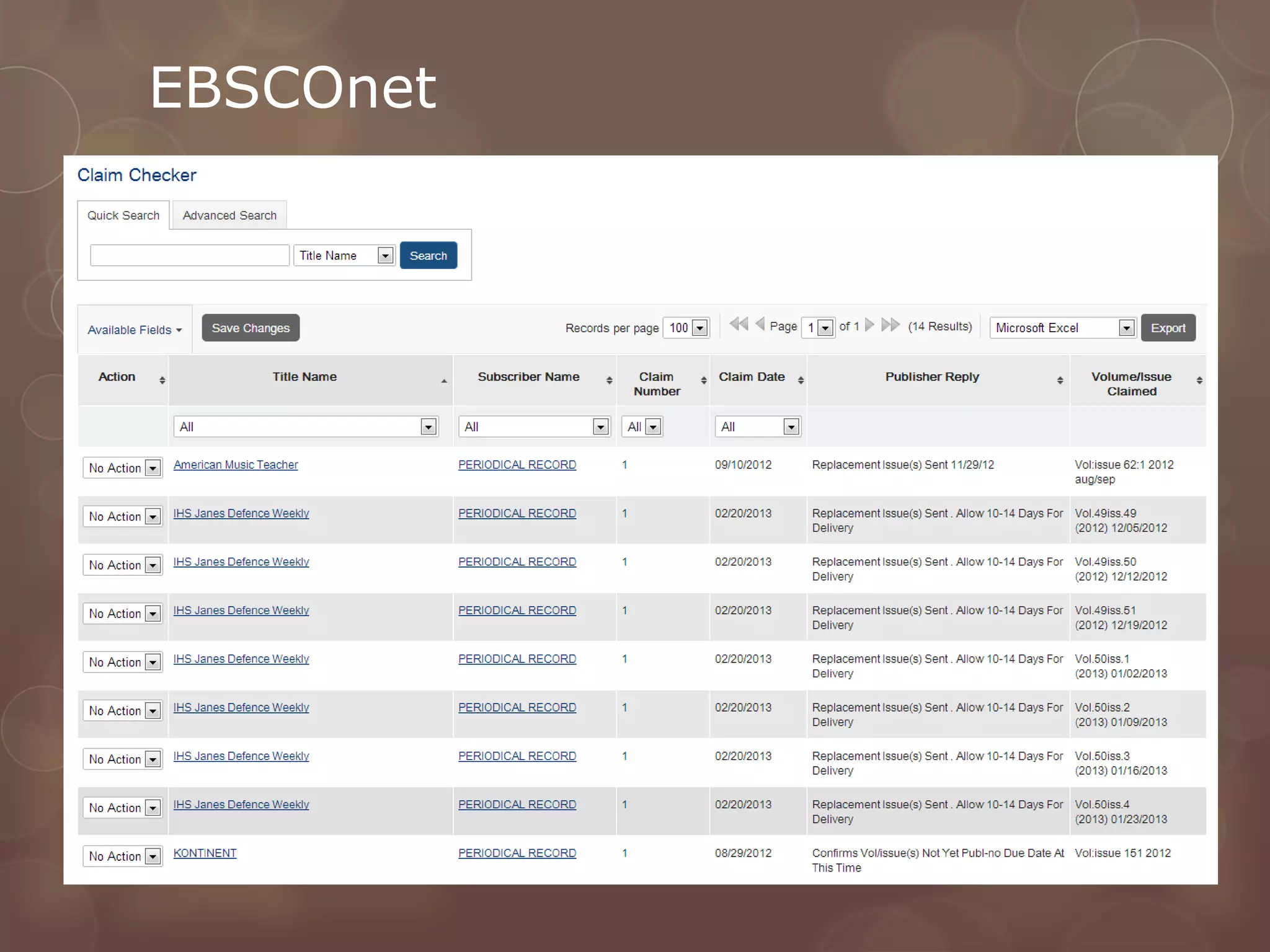1270x952 pixels.
Task: Select the text Vol:issue 151 2012
Action: pos(1122,853)
